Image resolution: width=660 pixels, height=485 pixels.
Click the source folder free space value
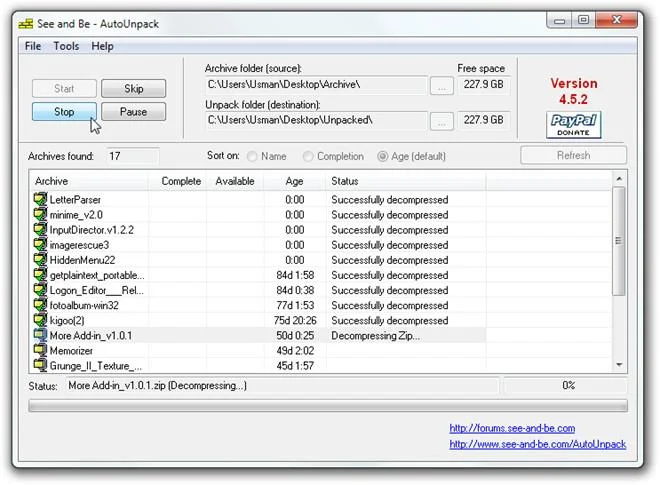[x=483, y=85]
